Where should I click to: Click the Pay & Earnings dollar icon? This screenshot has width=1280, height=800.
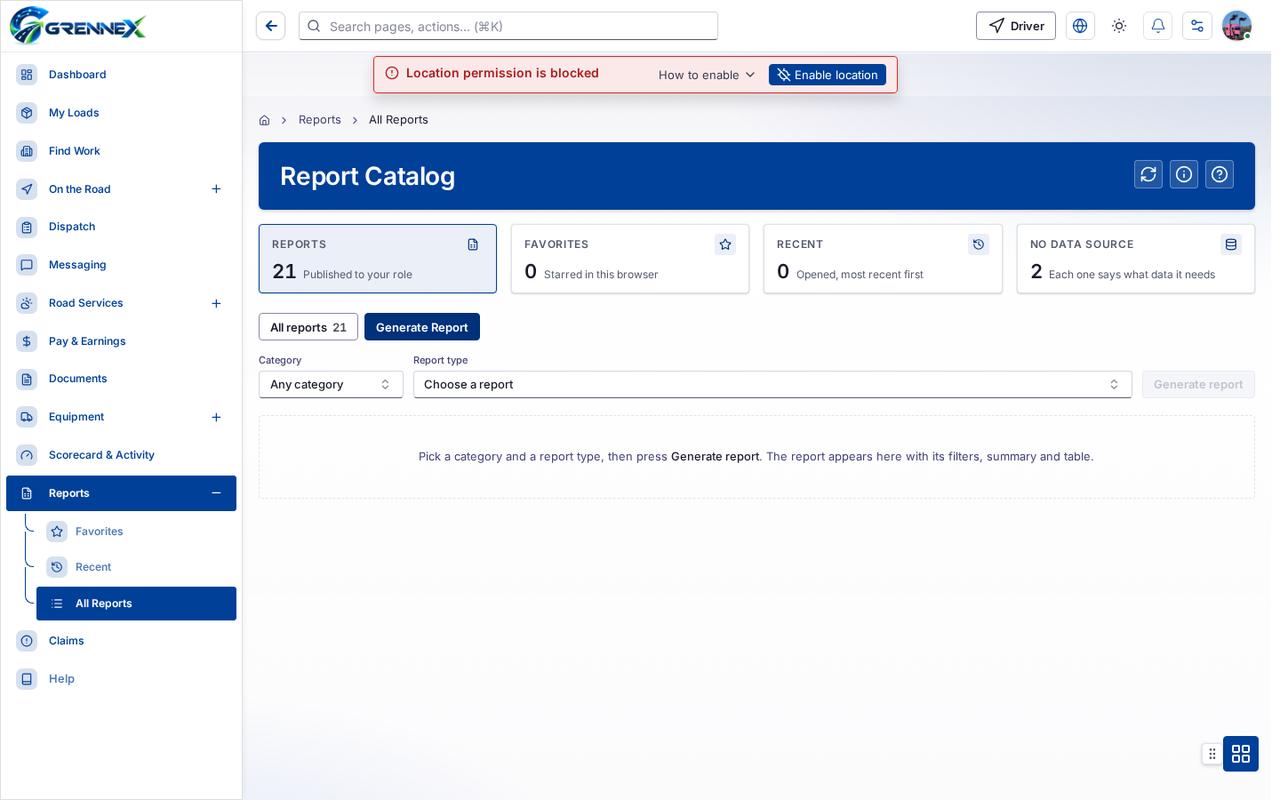(27, 341)
